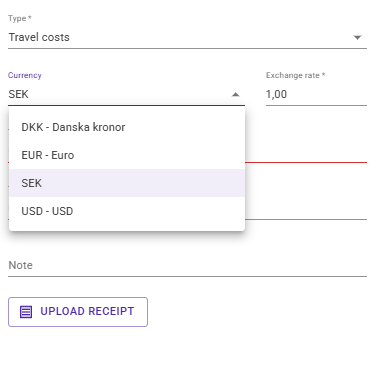Screen dimensions: 385x365
Task: Click the UPLOAD RECEIPT button
Action: (x=78, y=312)
